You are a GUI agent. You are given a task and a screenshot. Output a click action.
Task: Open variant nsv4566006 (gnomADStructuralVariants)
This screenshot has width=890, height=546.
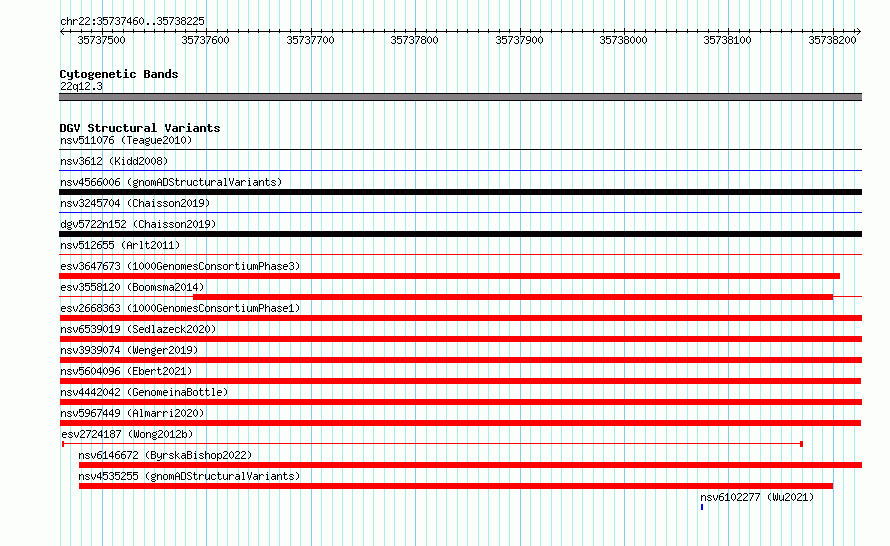point(171,182)
